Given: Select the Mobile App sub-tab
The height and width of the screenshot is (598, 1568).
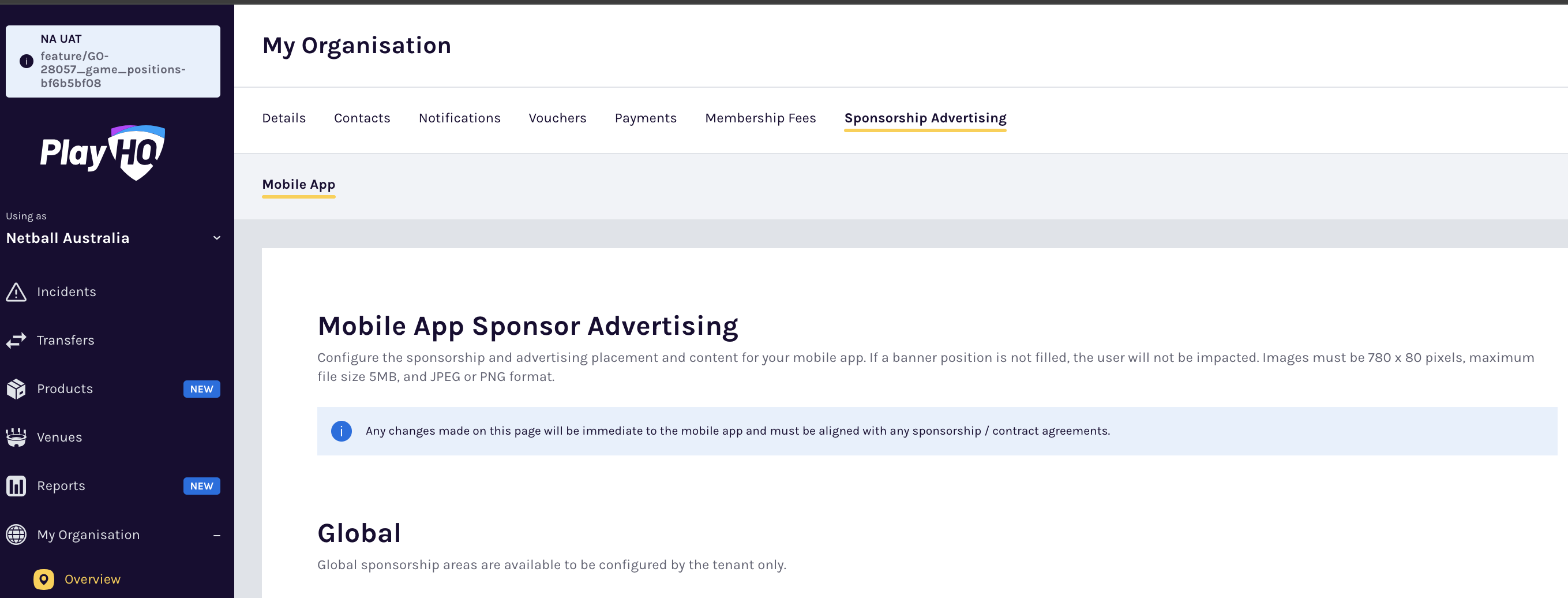Looking at the screenshot, I should [298, 184].
